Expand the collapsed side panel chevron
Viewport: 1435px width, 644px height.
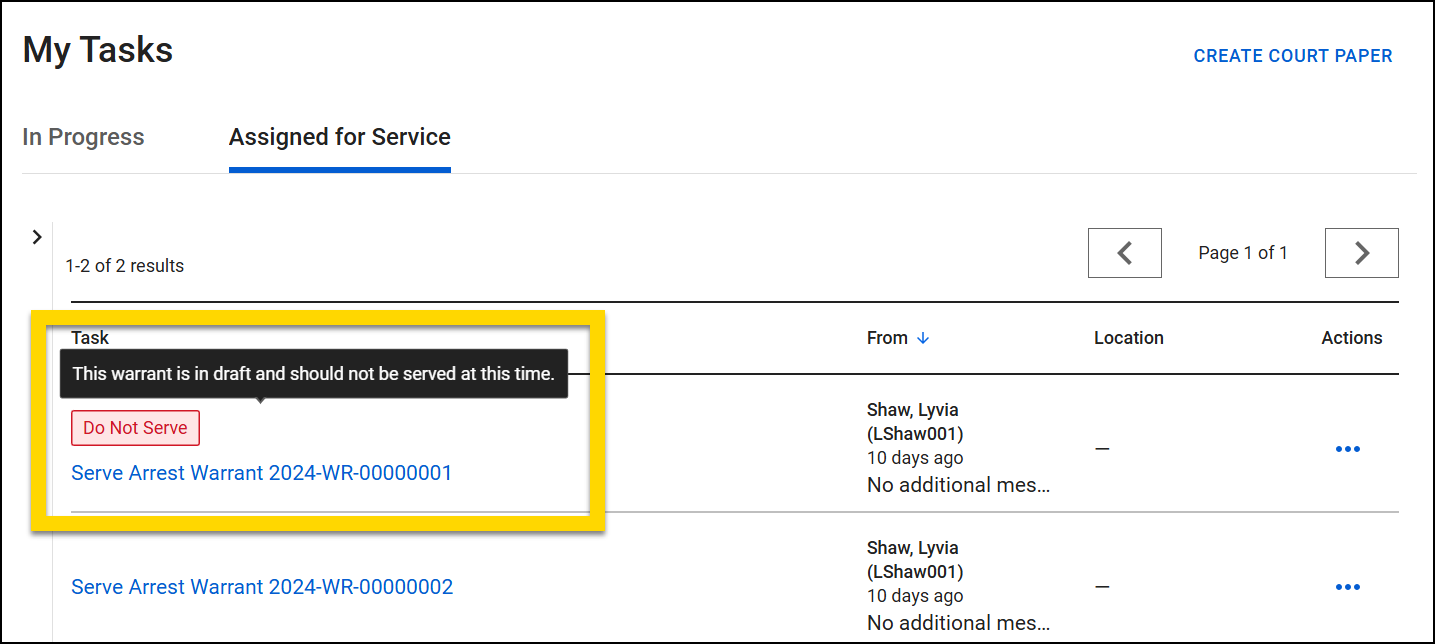click(x=37, y=237)
